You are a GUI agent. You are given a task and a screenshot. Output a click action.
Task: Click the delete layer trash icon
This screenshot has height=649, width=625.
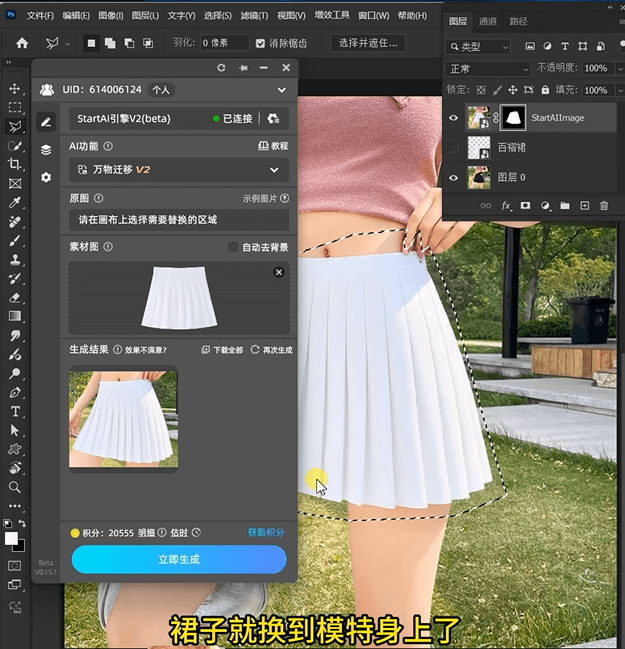click(604, 206)
